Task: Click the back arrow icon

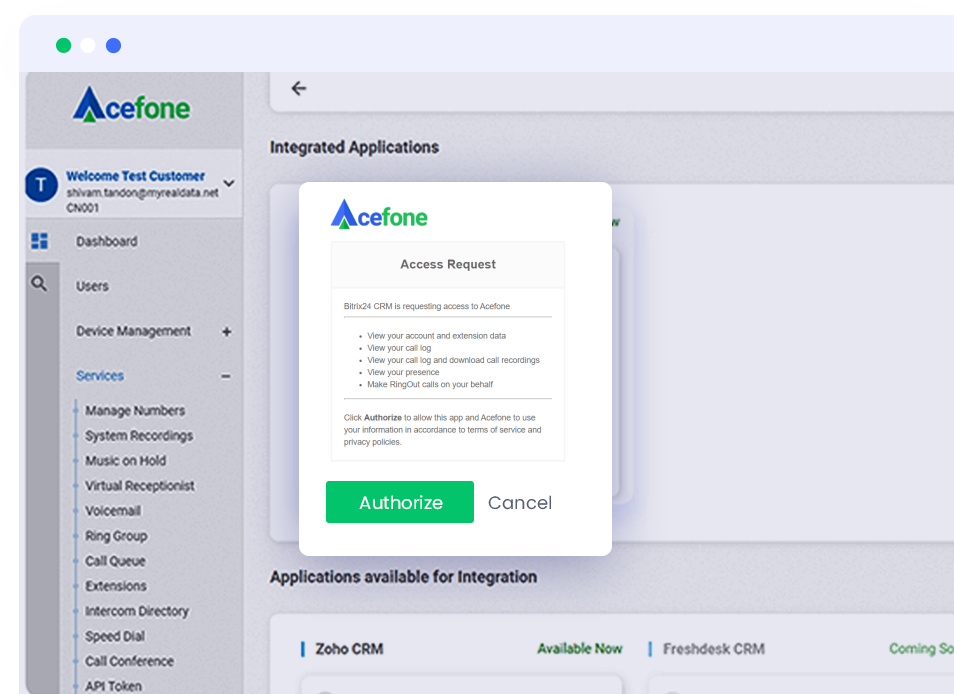Action: coord(298,88)
